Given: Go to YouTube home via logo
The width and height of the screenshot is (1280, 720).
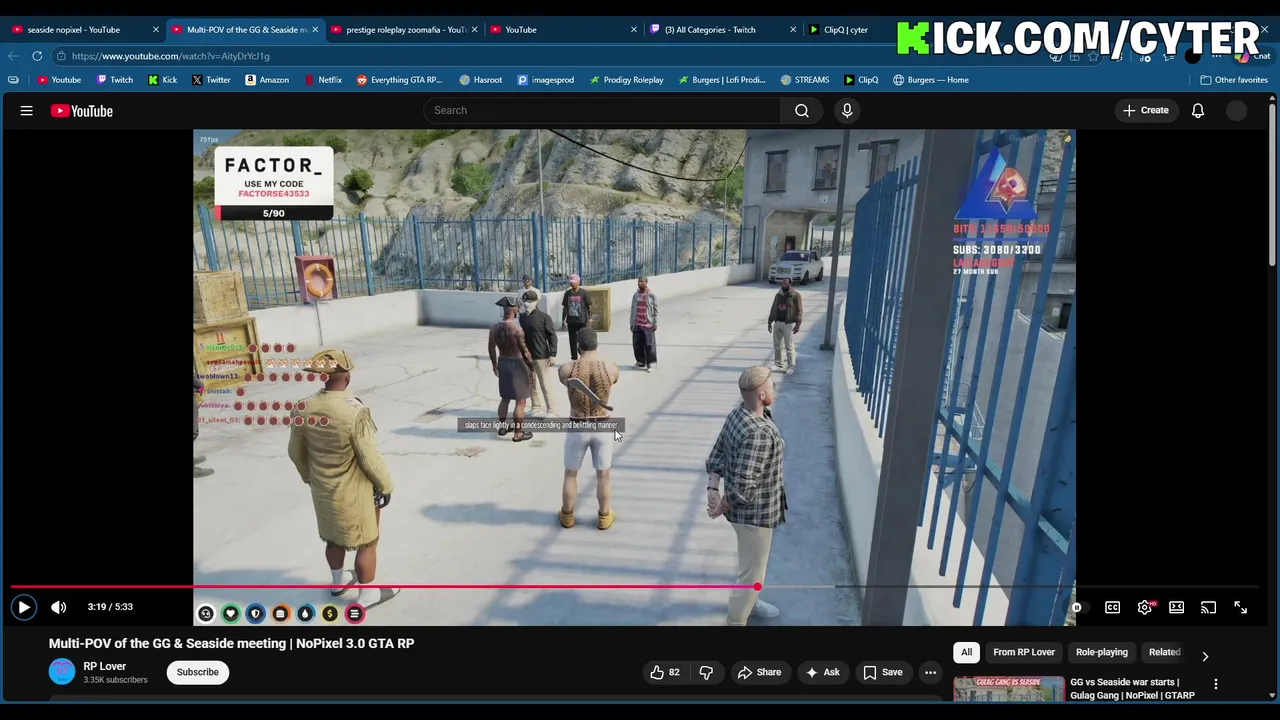Looking at the screenshot, I should pos(82,111).
